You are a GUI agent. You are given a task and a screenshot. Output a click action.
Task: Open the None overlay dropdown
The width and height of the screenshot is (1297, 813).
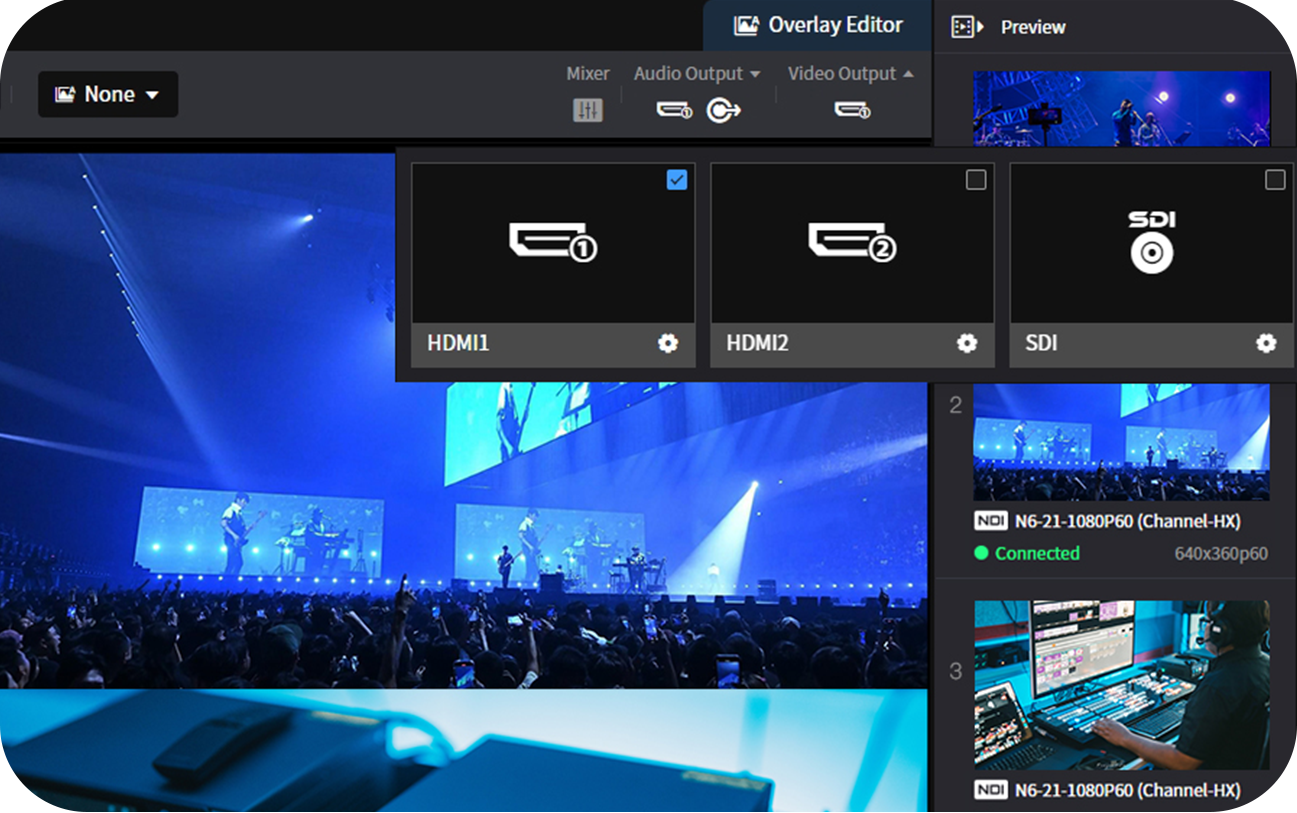pos(108,94)
